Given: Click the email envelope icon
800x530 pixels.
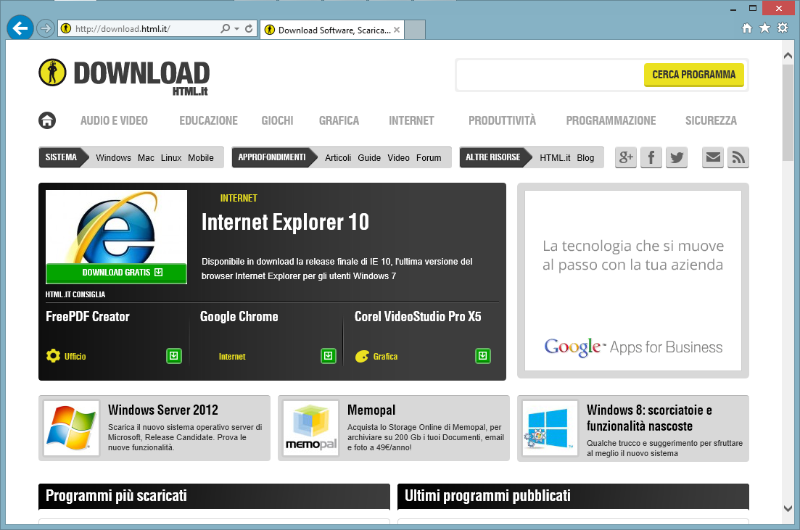Looking at the screenshot, I should coord(712,157).
